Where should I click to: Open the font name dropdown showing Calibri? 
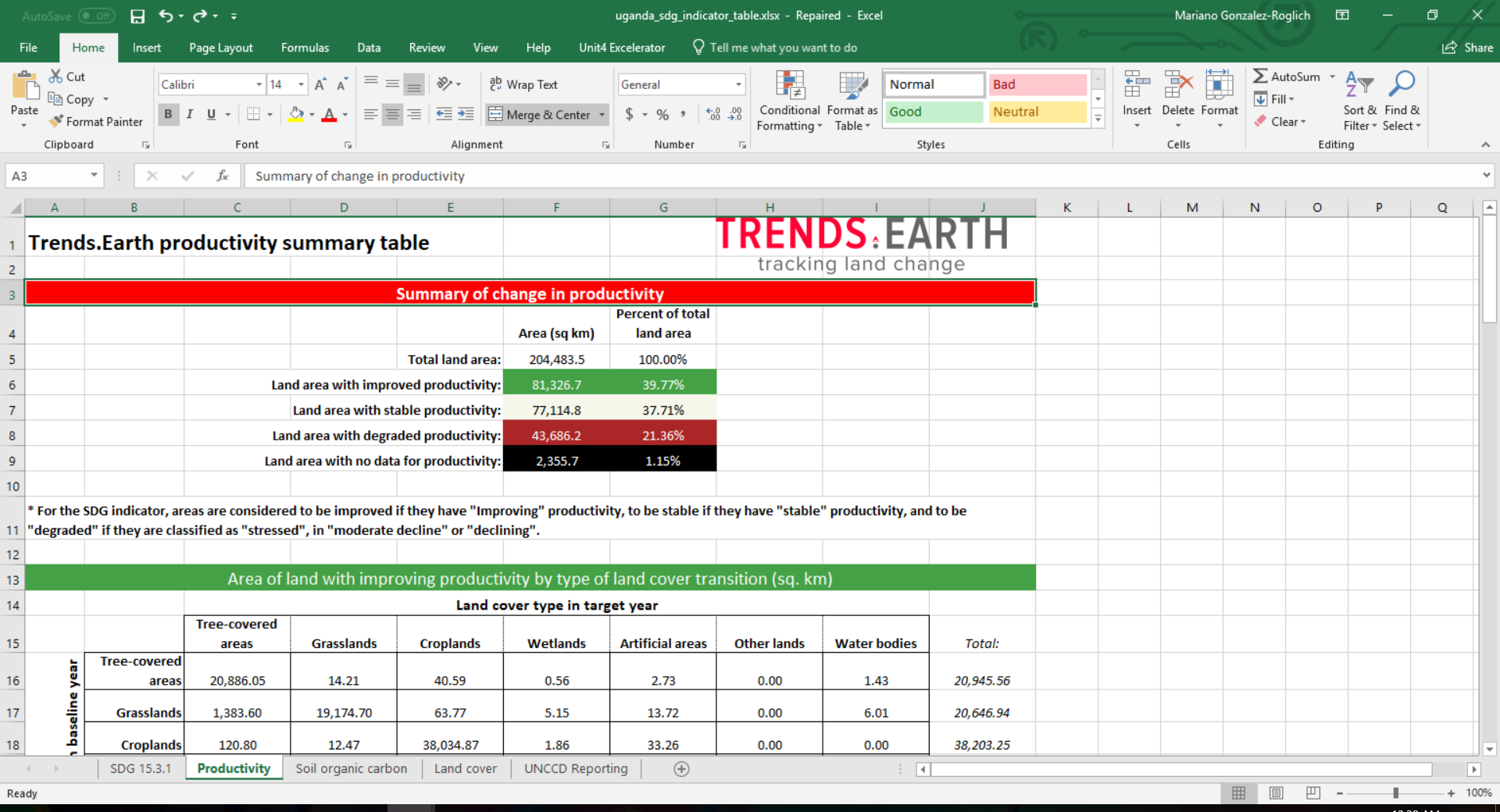click(x=259, y=84)
